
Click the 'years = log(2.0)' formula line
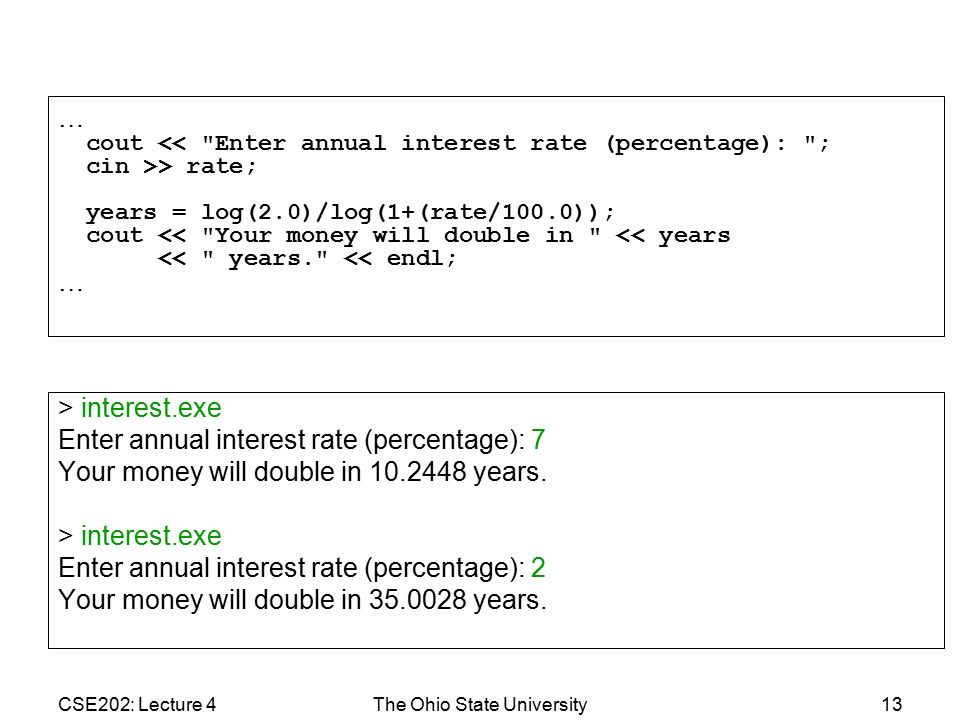tap(350, 212)
